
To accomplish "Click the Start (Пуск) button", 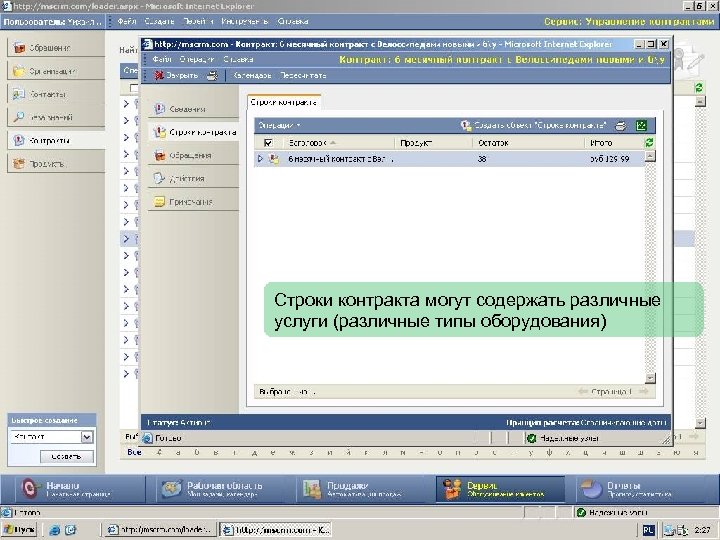I will 19,529.
